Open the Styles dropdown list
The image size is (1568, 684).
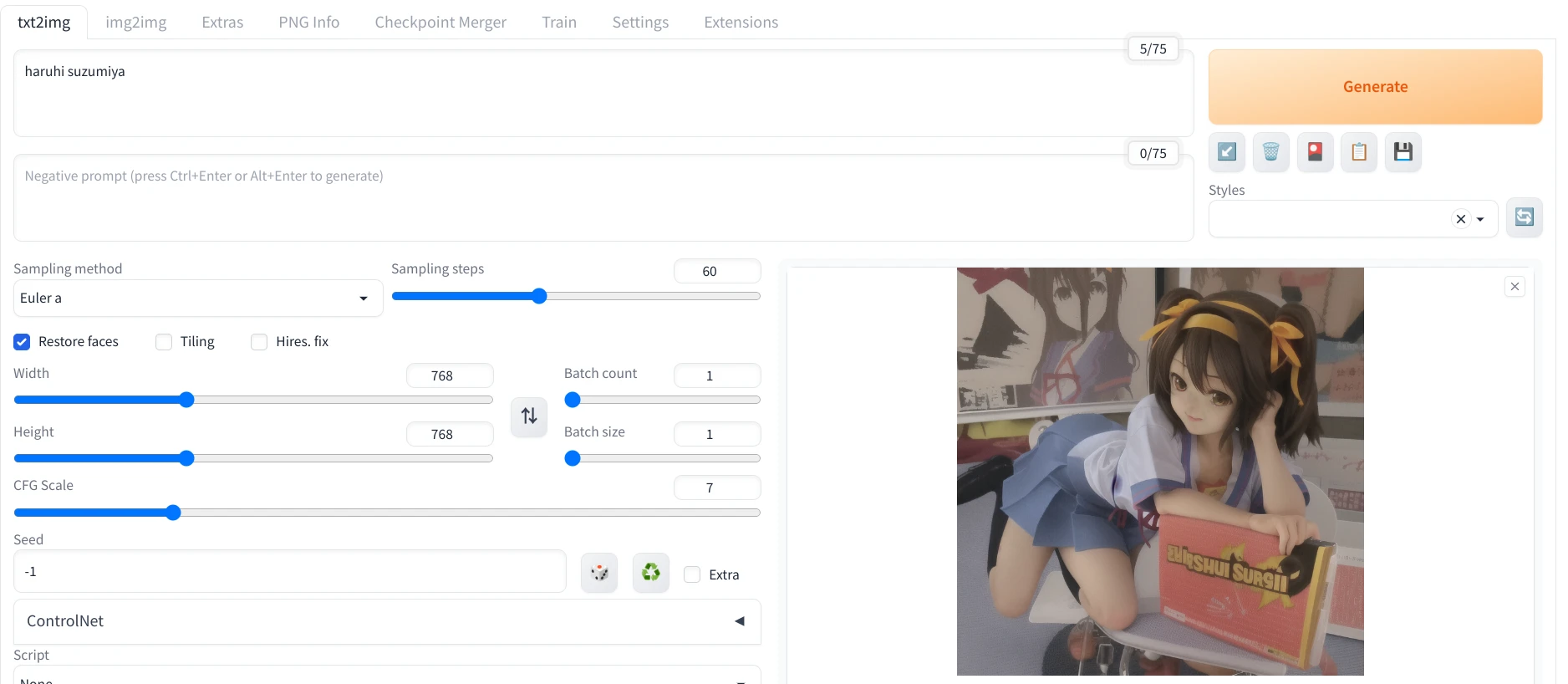pyautogui.click(x=1480, y=219)
